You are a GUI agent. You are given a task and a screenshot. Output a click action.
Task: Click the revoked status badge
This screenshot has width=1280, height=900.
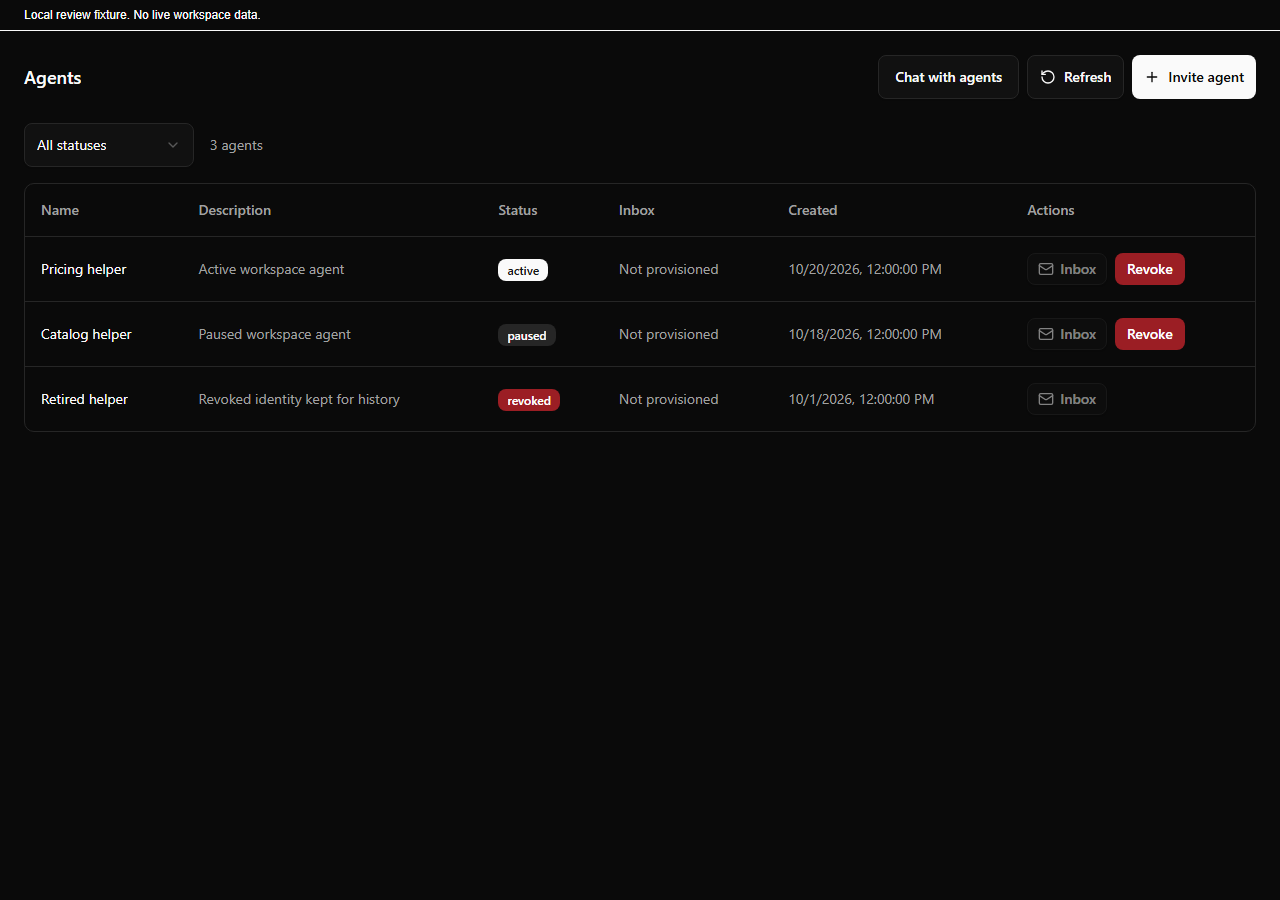pyautogui.click(x=529, y=400)
